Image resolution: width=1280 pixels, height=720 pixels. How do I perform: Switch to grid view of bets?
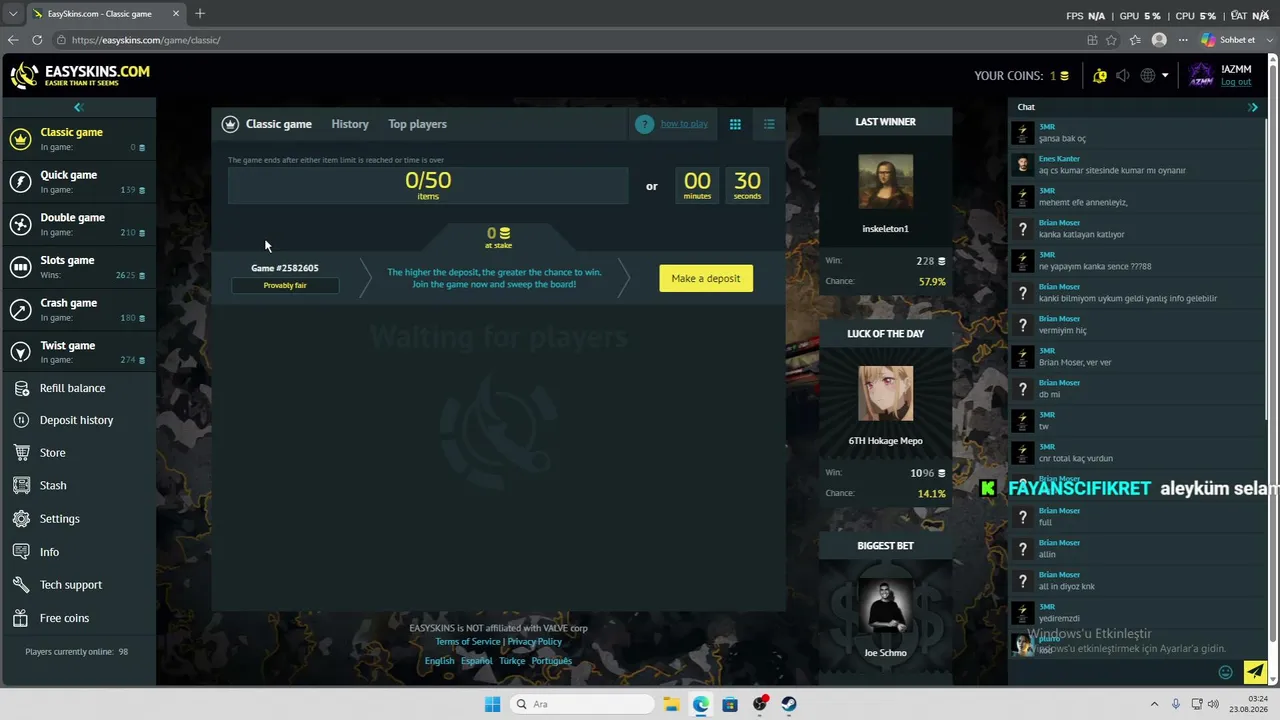(x=735, y=124)
